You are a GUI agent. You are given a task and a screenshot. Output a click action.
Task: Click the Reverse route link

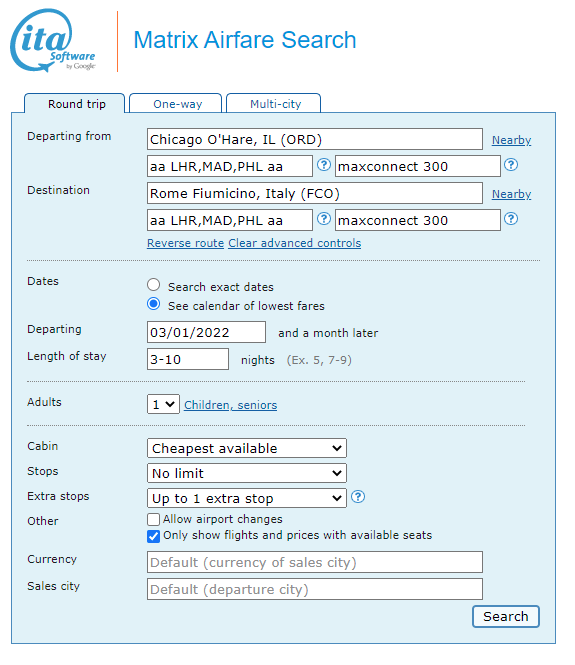[x=185, y=243]
